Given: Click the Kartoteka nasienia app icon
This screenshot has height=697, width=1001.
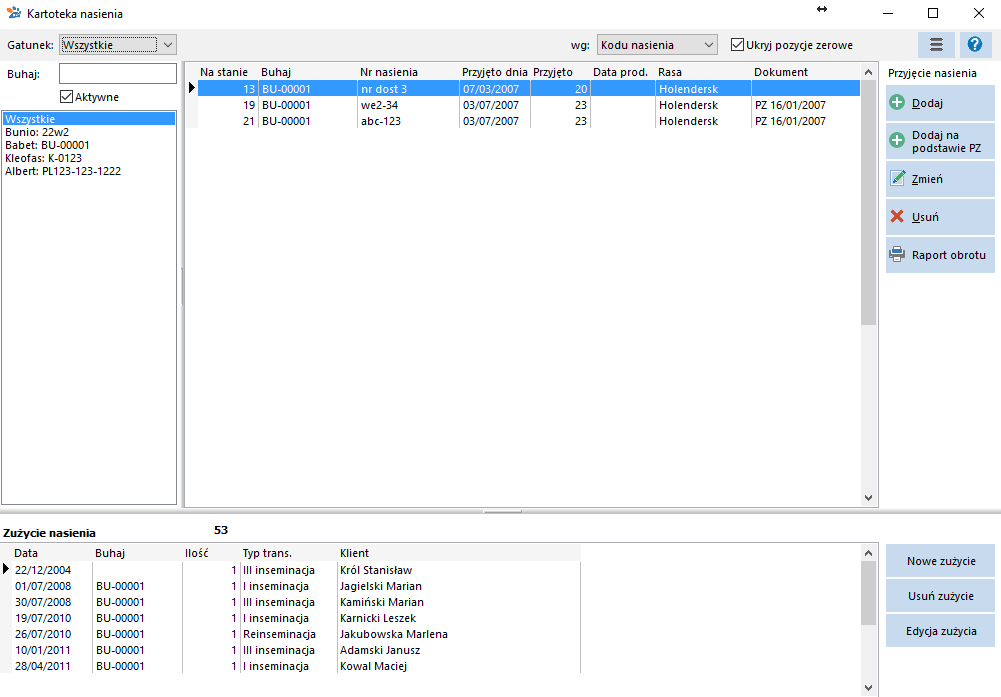Looking at the screenshot, I should [x=13, y=13].
